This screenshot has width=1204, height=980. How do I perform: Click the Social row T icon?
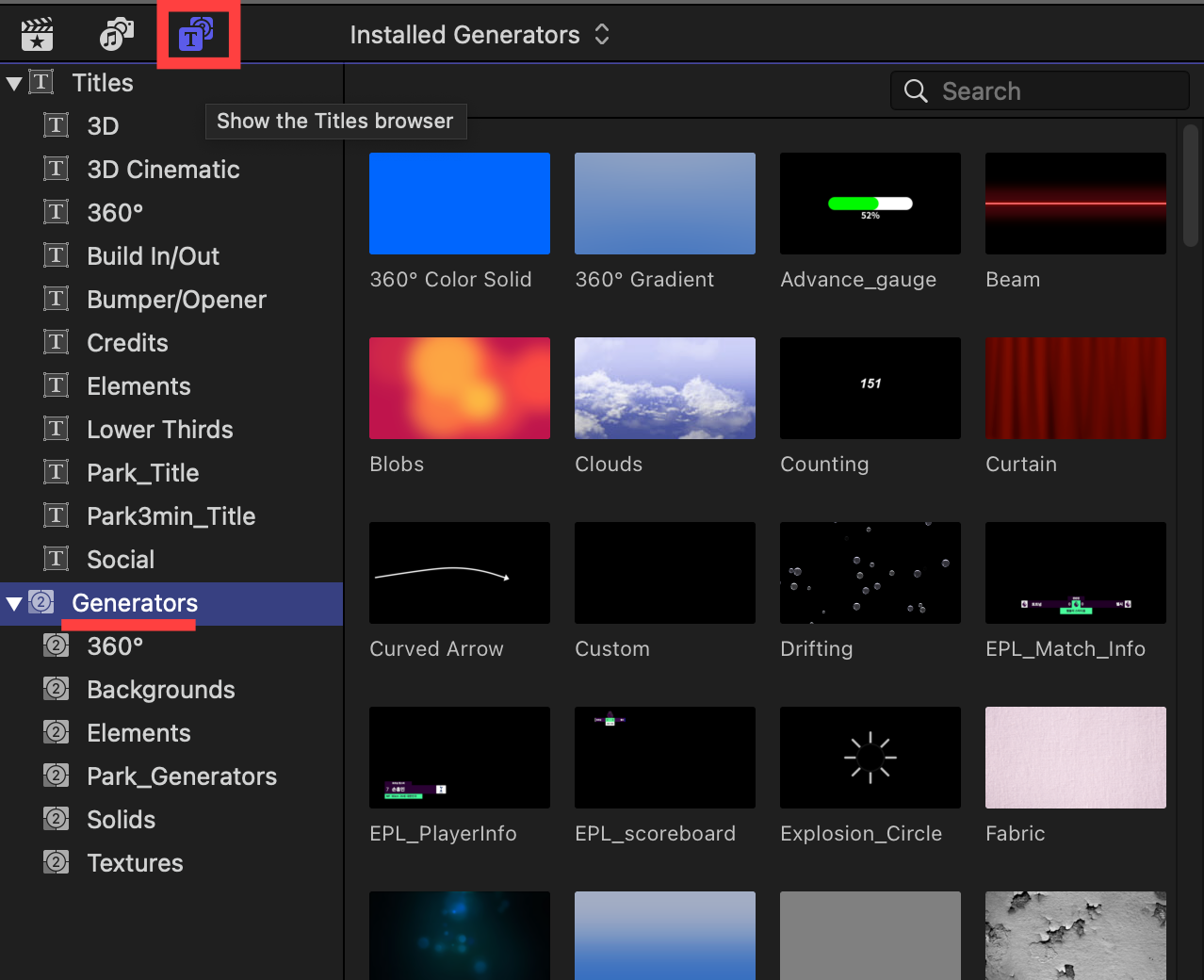57,558
